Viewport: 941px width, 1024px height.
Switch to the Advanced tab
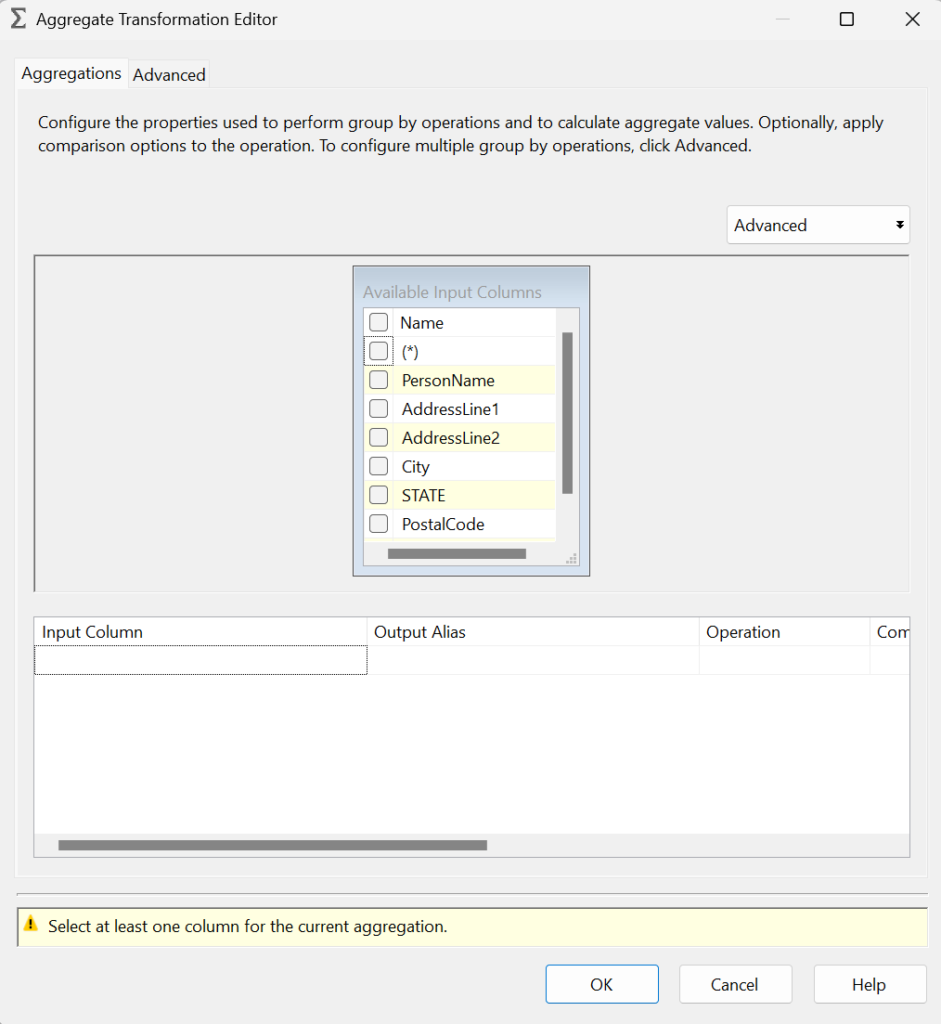(x=169, y=75)
